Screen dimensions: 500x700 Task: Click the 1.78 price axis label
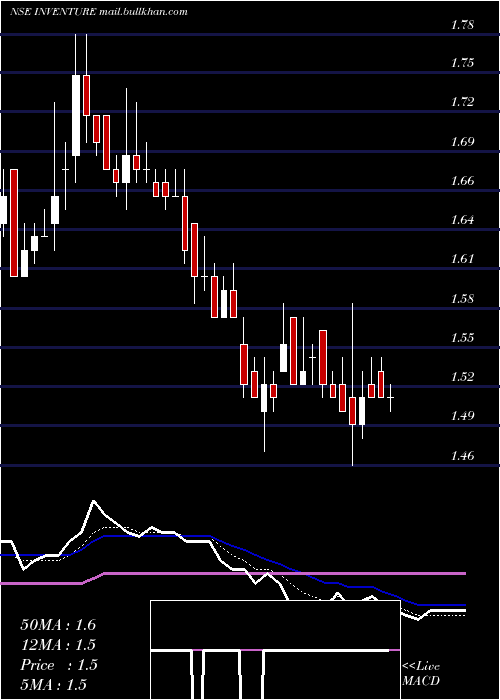point(462,24)
